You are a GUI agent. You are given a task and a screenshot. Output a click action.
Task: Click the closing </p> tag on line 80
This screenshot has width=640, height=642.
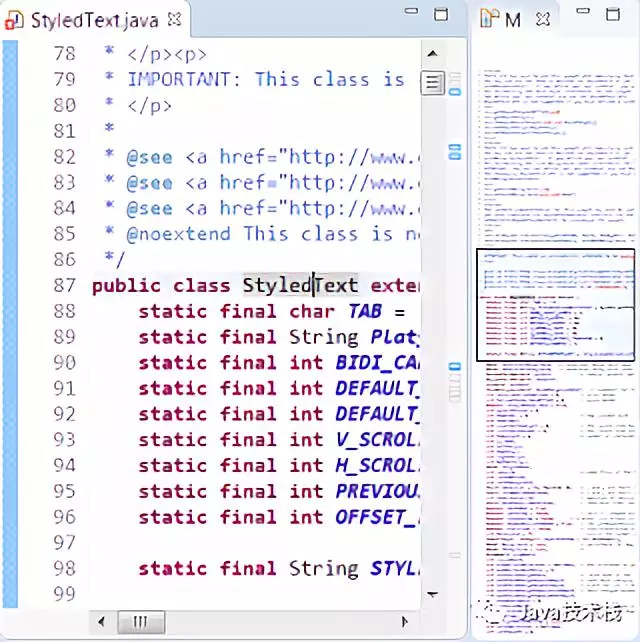coord(149,106)
